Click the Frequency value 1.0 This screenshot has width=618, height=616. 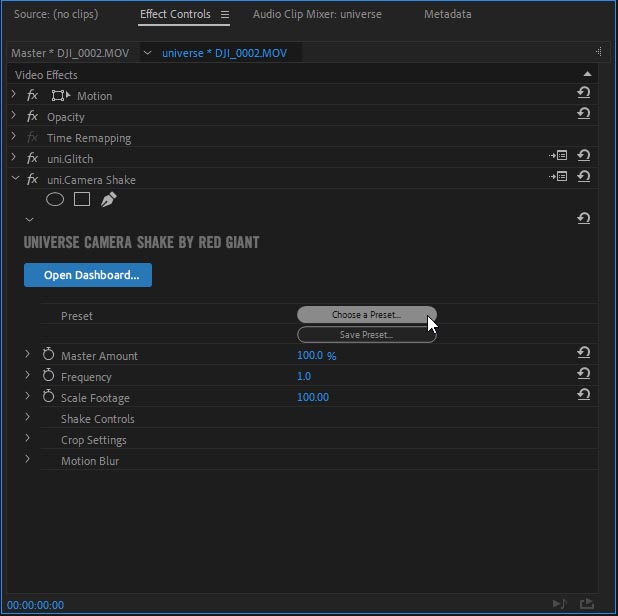point(303,376)
